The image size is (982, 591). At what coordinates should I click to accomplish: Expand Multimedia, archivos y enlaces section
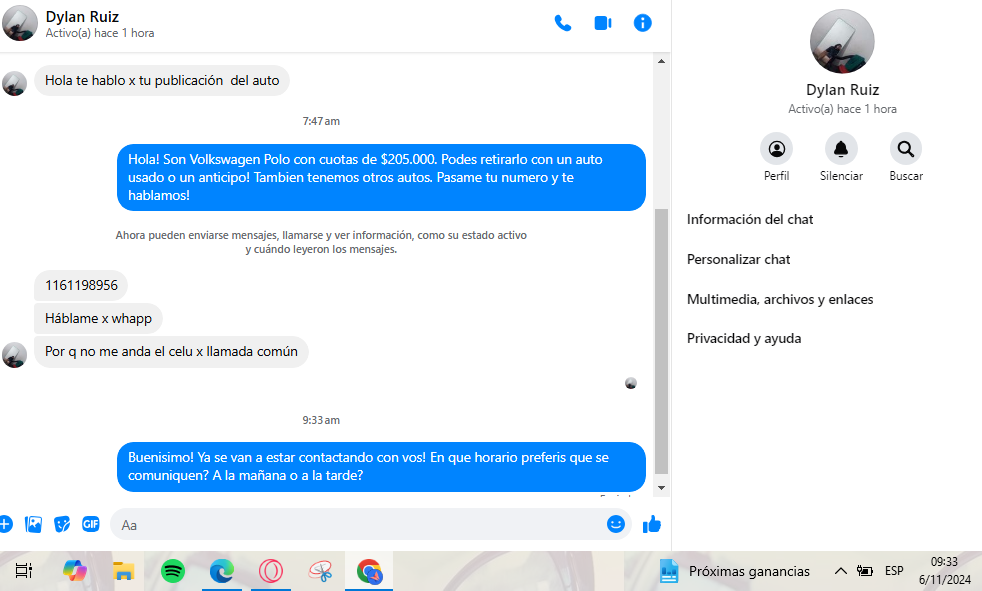(x=780, y=299)
